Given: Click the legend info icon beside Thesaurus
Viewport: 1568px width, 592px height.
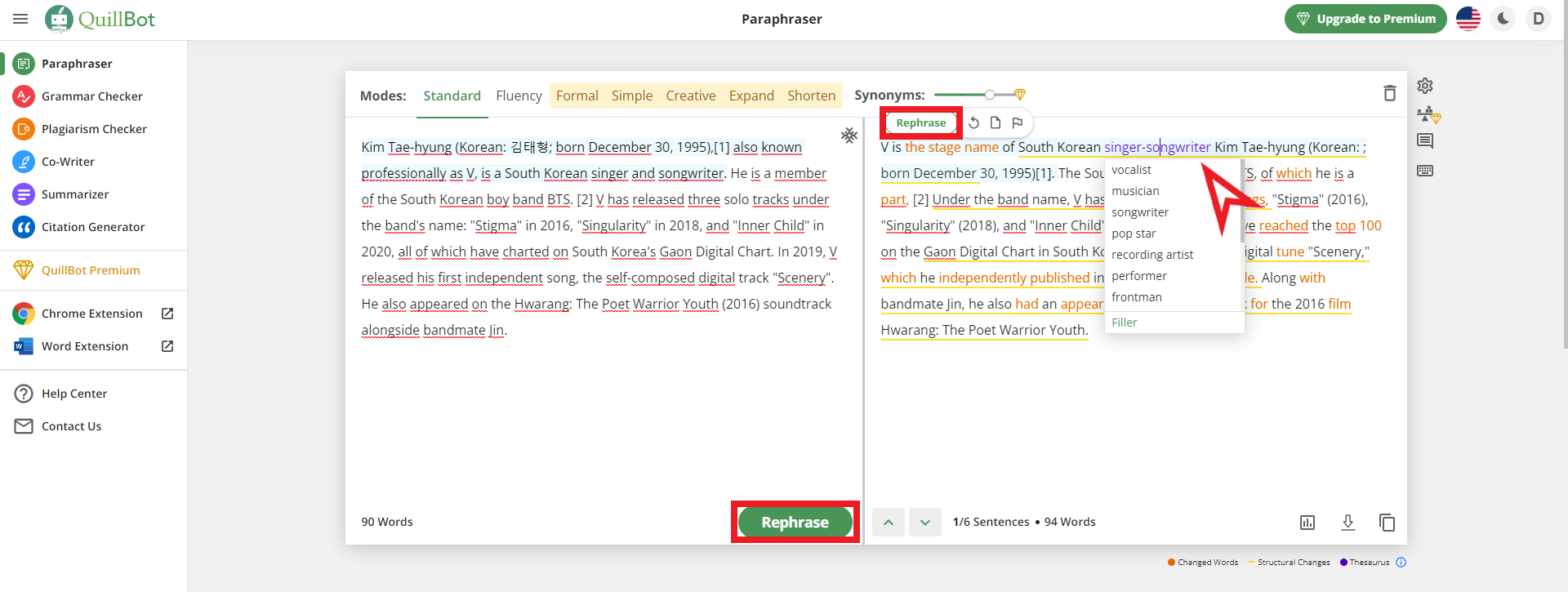Looking at the screenshot, I should [x=1401, y=562].
